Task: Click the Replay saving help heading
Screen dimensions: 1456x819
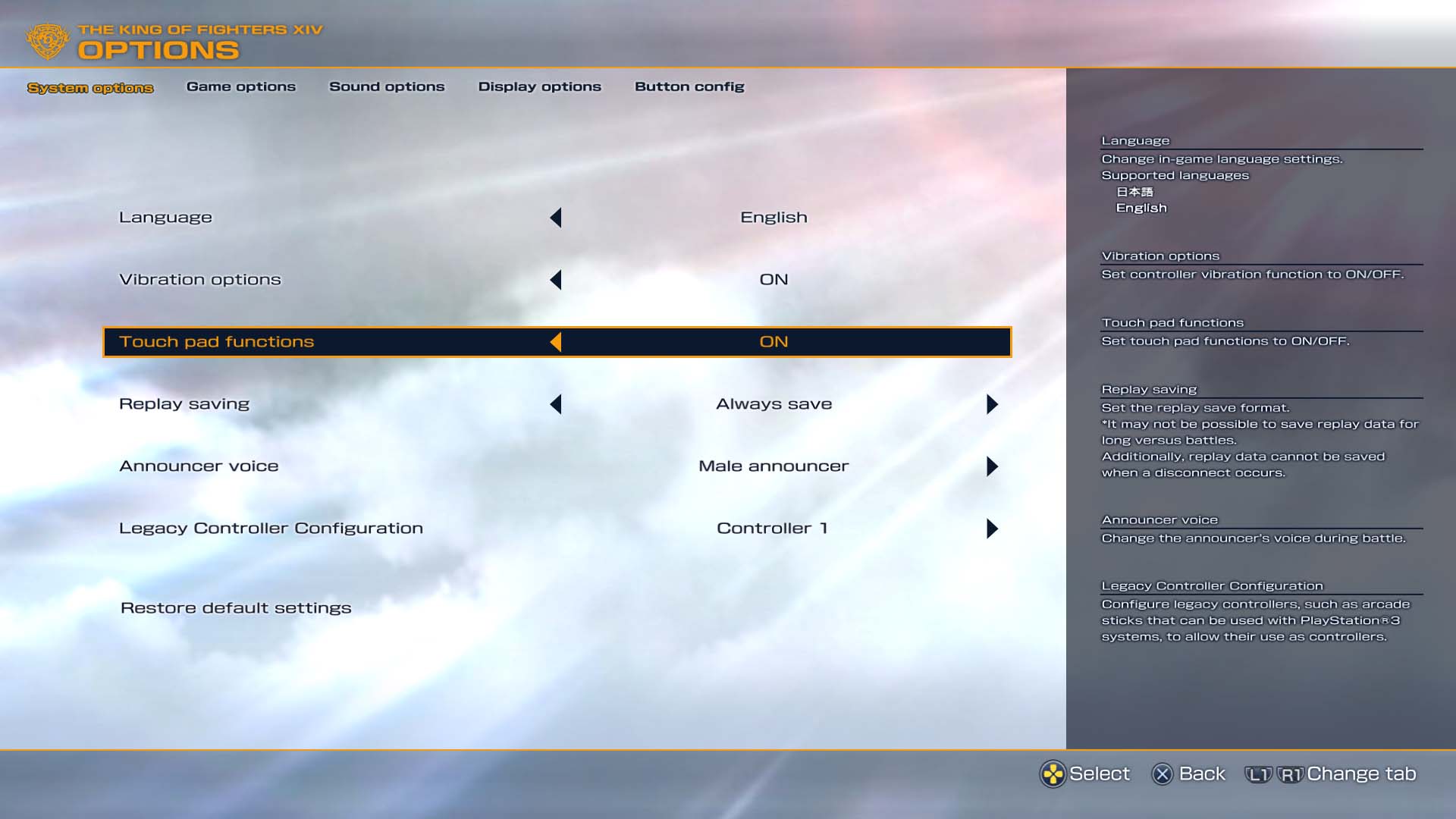Action: tap(1149, 390)
